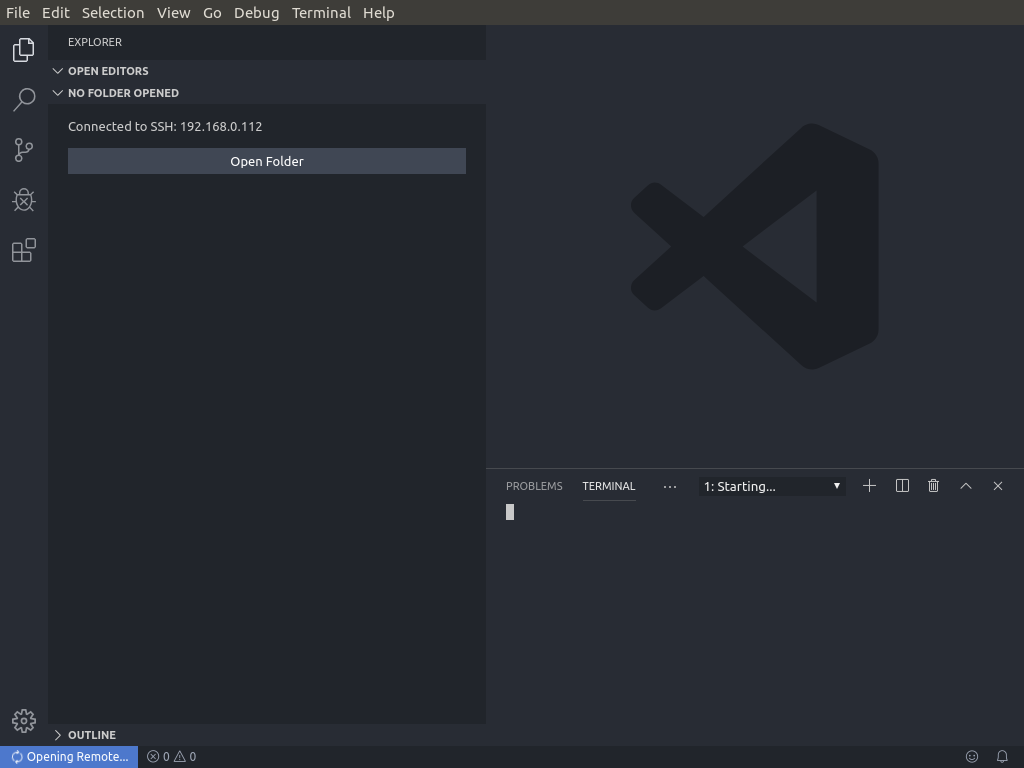The height and width of the screenshot is (768, 1024).
Task: Open the Edit menu
Action: 56,12
